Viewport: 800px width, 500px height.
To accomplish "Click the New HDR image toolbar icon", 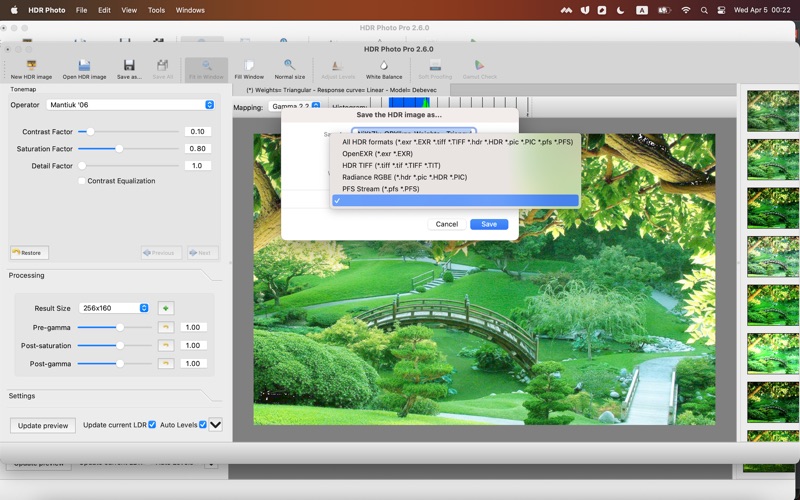I will (x=31, y=66).
